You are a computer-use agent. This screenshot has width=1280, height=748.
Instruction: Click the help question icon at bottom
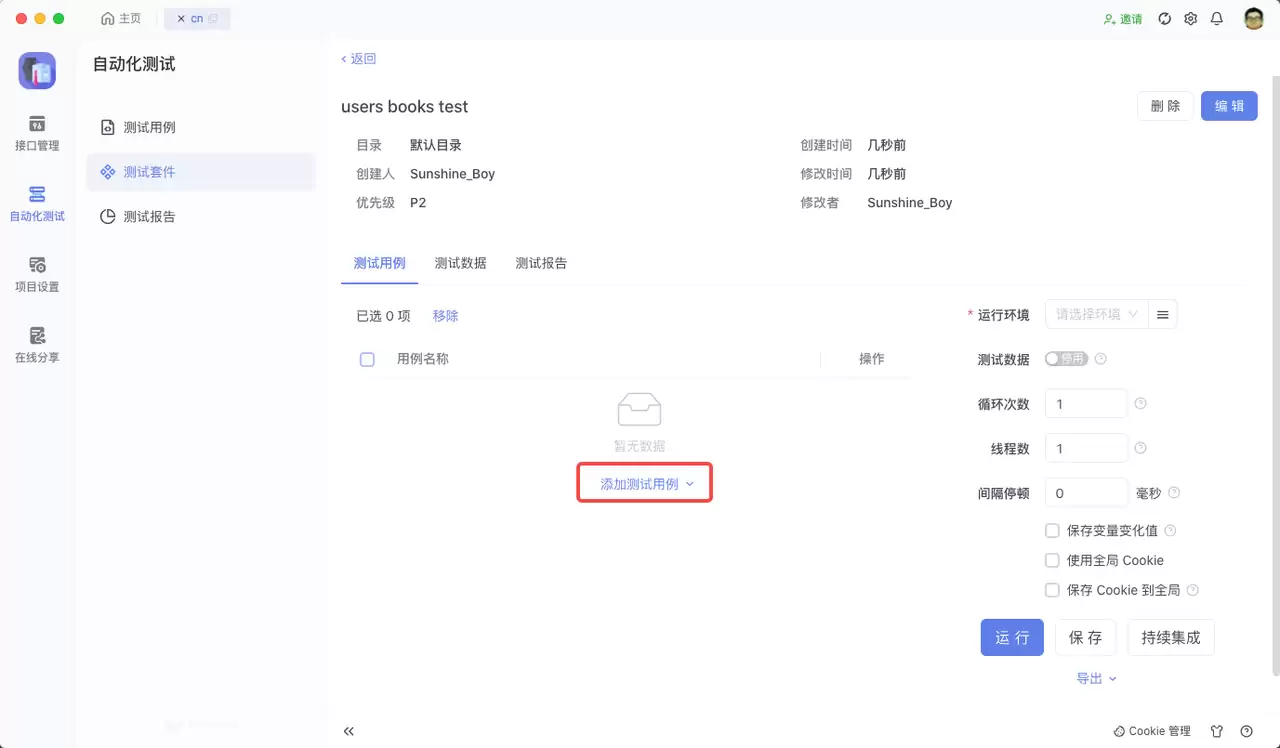point(1247,731)
